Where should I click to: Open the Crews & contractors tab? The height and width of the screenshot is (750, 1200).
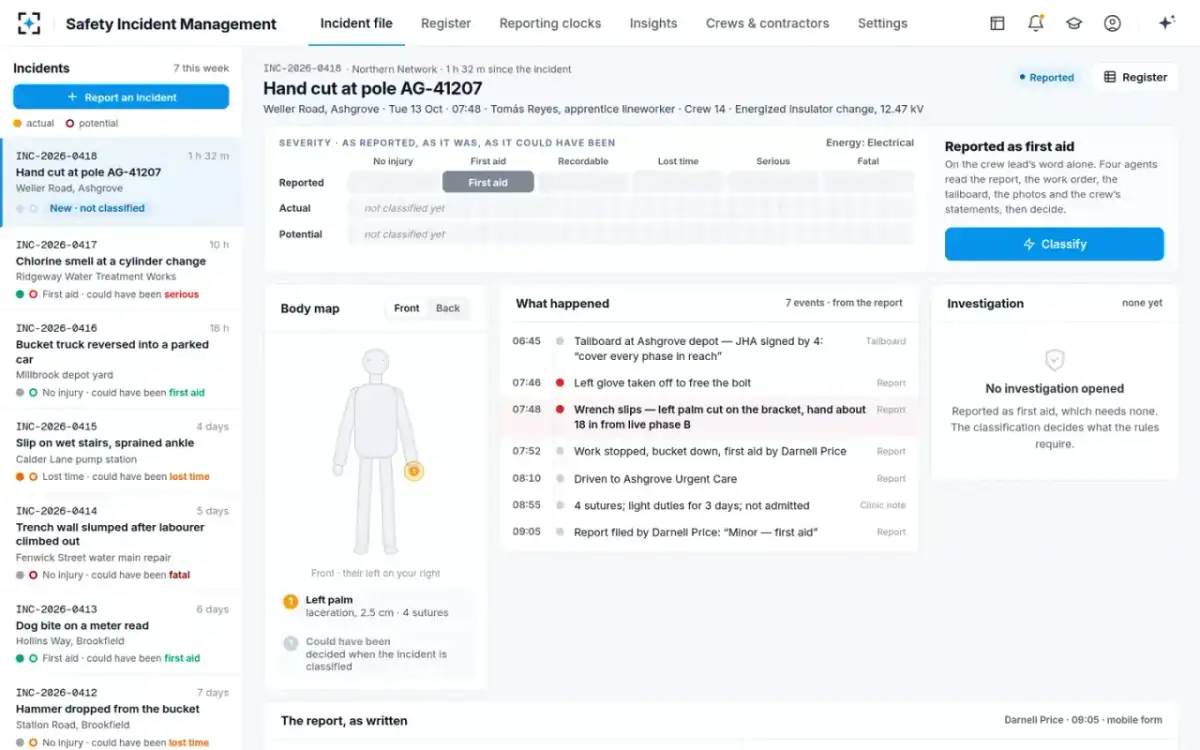pyautogui.click(x=768, y=23)
